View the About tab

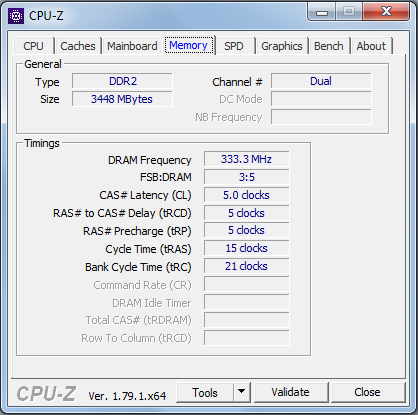[x=371, y=46]
